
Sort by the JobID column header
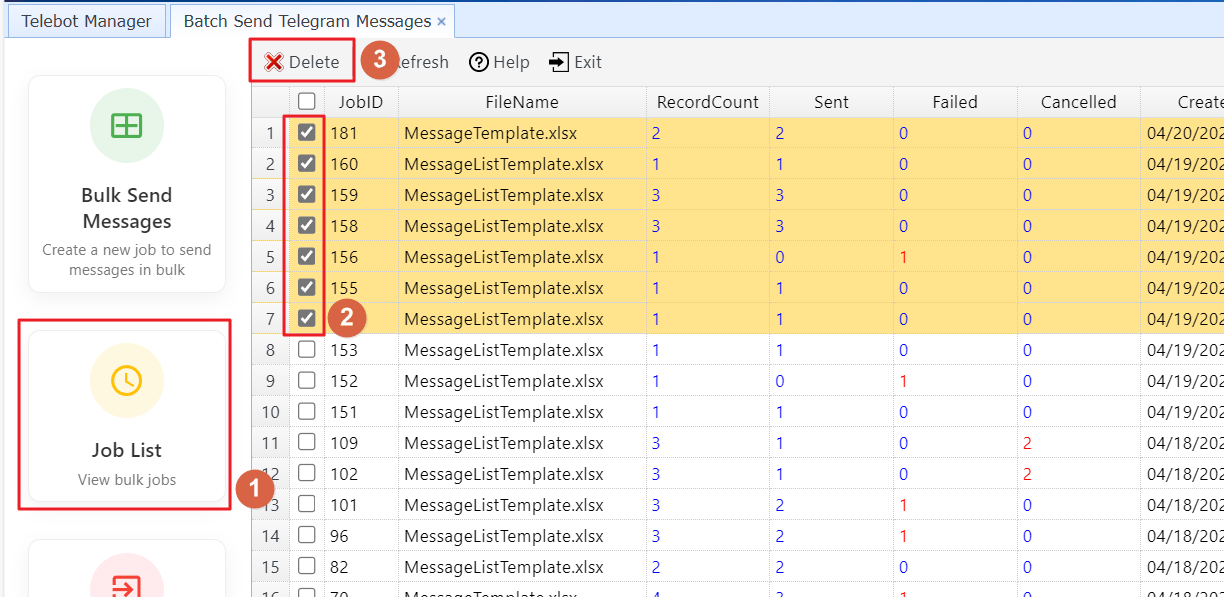click(x=360, y=102)
